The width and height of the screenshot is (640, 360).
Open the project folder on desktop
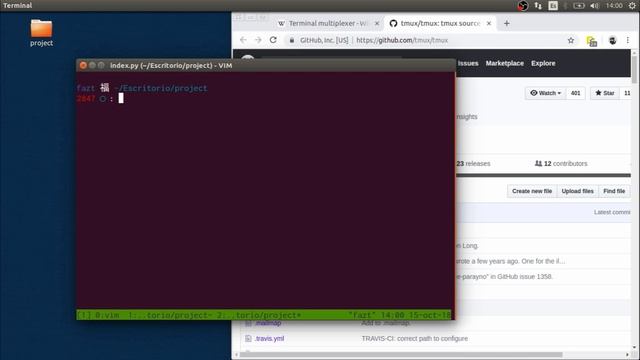[41, 33]
